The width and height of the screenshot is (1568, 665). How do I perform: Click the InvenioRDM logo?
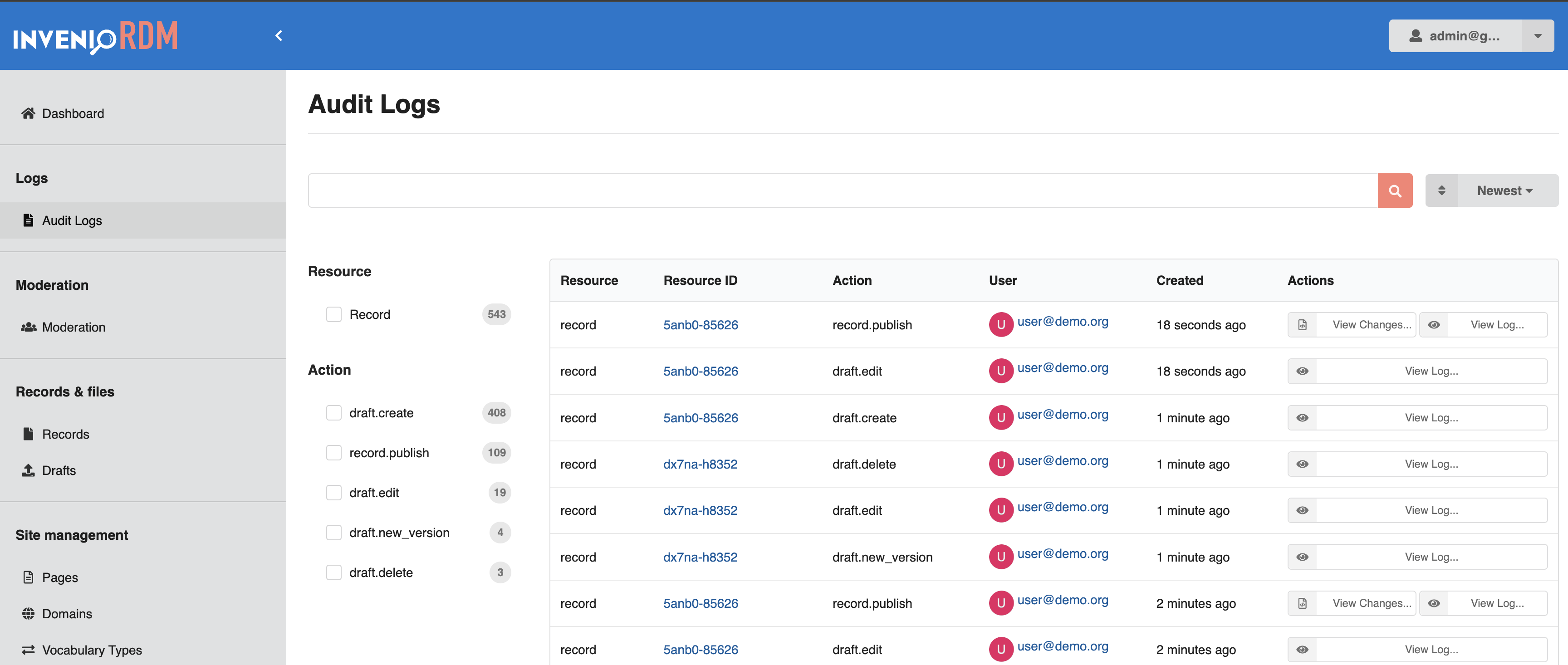96,36
